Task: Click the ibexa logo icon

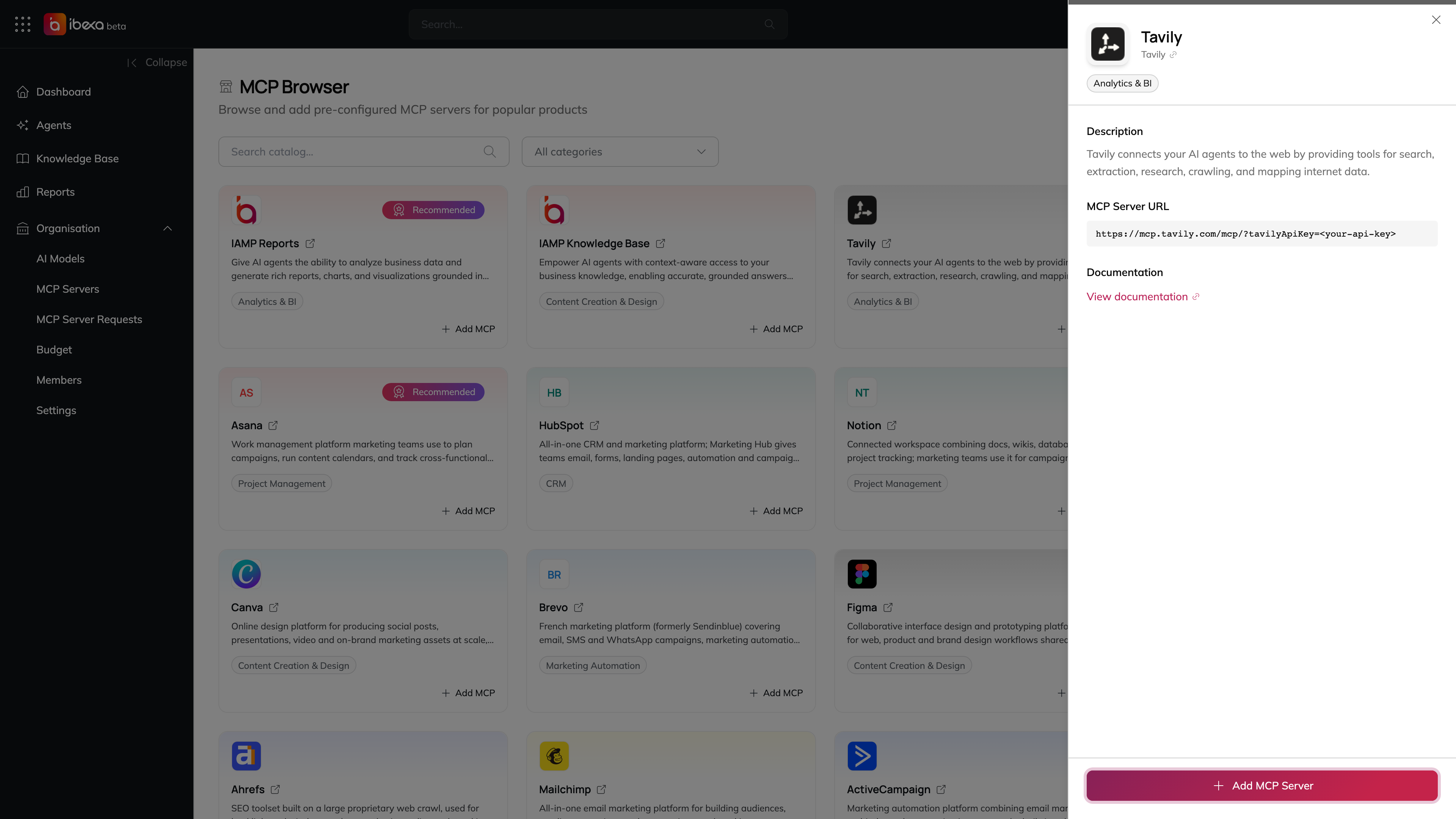Action: [55, 24]
